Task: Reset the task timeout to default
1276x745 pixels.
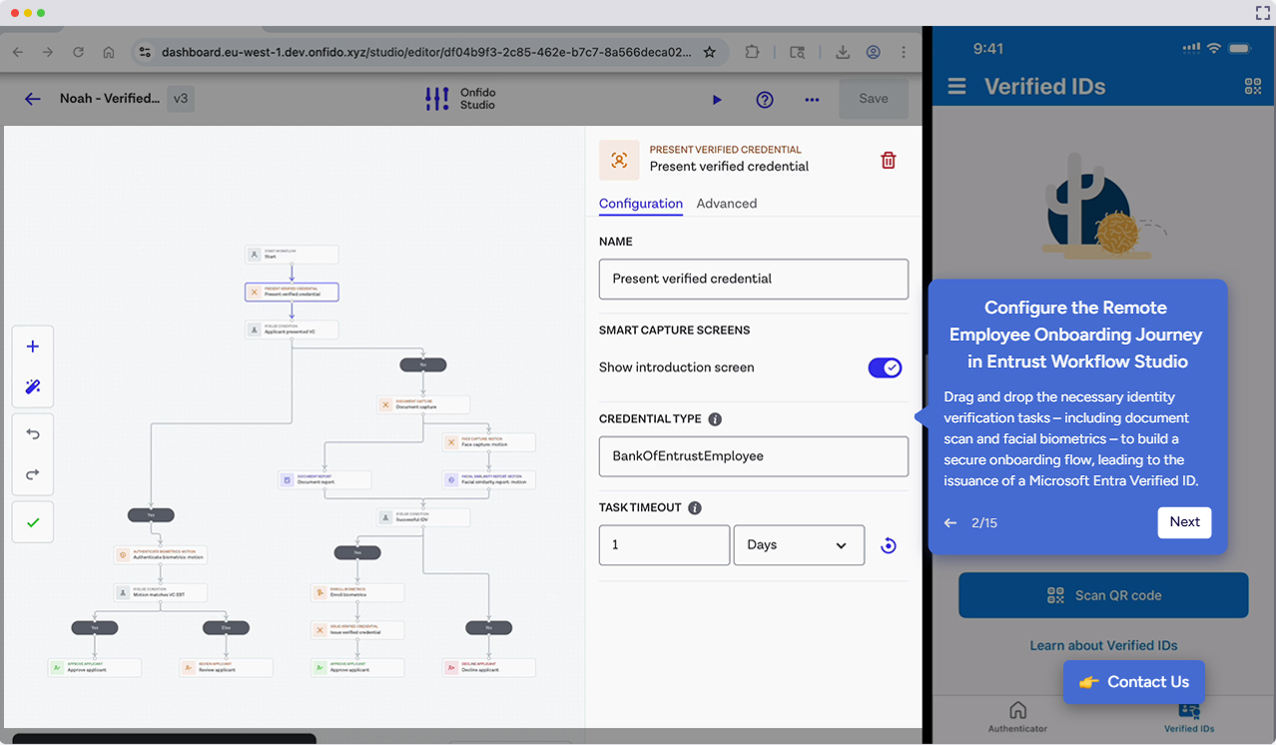Action: [889, 545]
